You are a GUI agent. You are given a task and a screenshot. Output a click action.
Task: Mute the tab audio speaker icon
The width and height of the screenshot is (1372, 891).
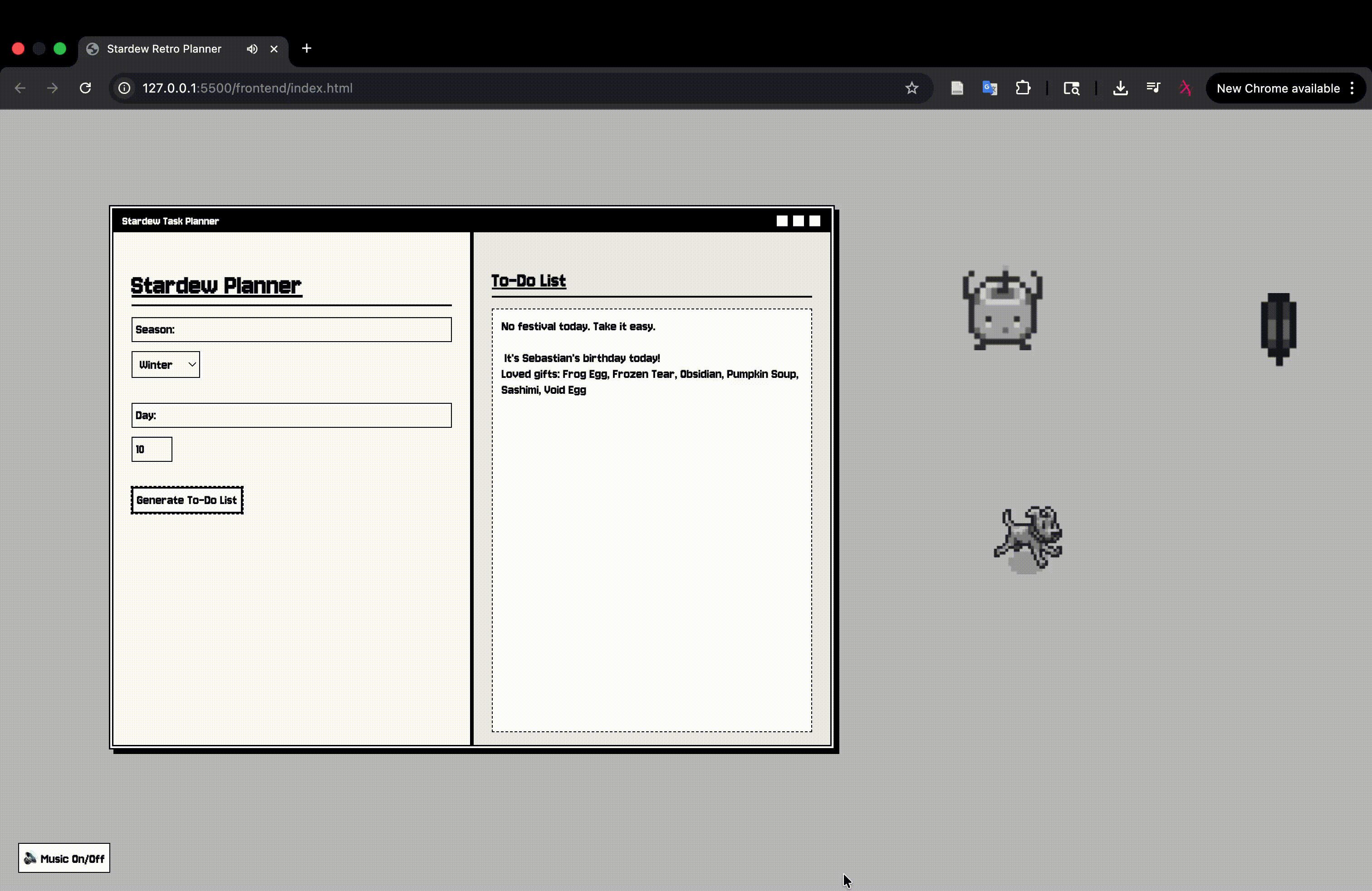(251, 49)
